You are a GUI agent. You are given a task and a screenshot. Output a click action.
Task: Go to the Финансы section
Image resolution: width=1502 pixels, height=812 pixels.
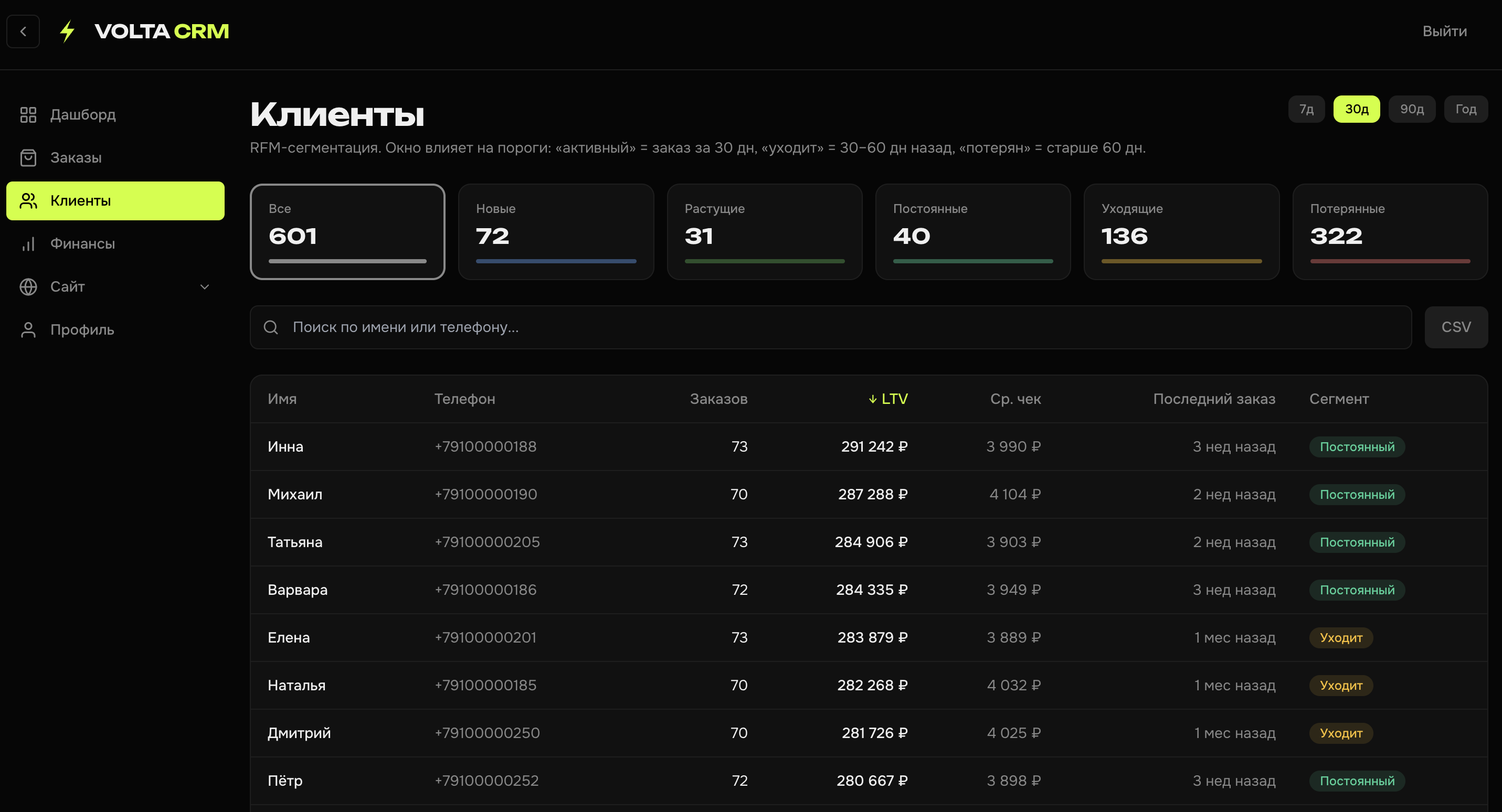pos(115,244)
